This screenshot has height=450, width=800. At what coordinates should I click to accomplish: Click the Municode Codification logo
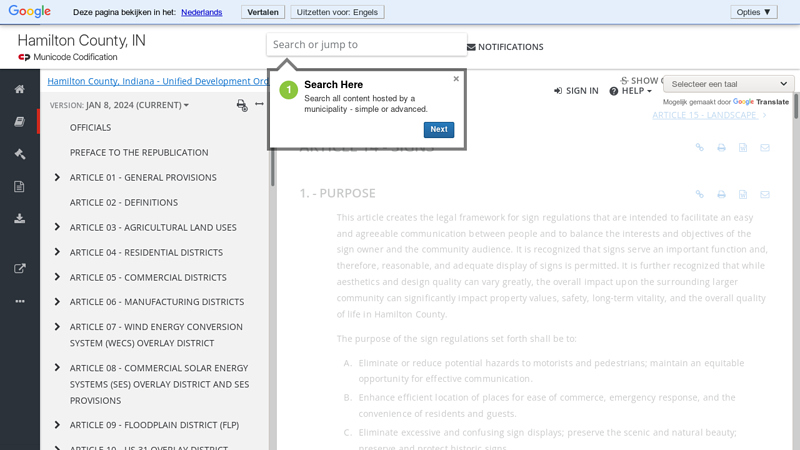[x=68, y=57]
